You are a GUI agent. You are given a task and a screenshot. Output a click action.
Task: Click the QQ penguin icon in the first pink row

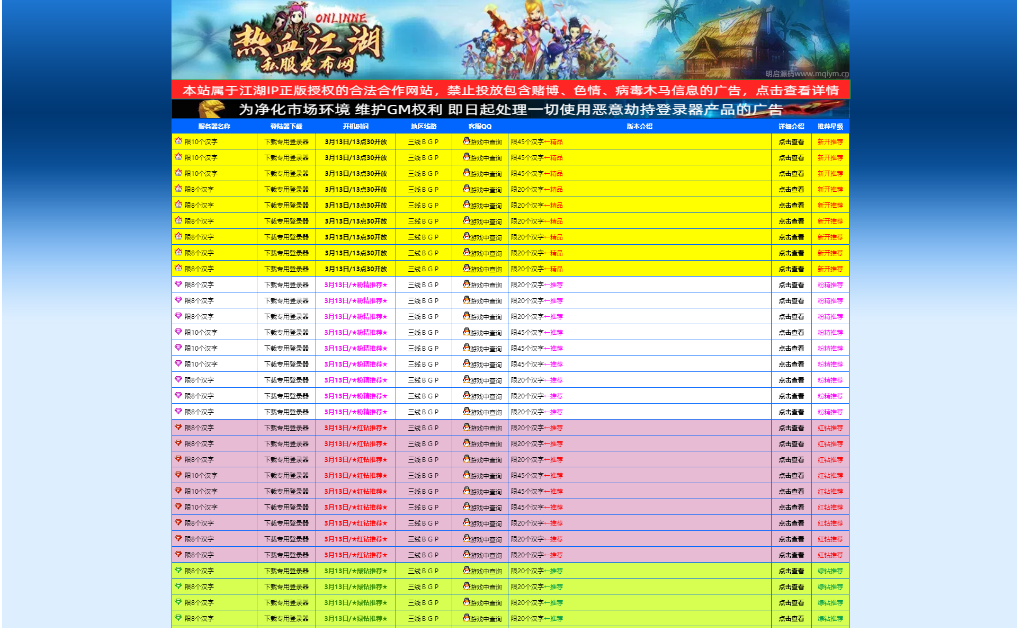[466, 427]
